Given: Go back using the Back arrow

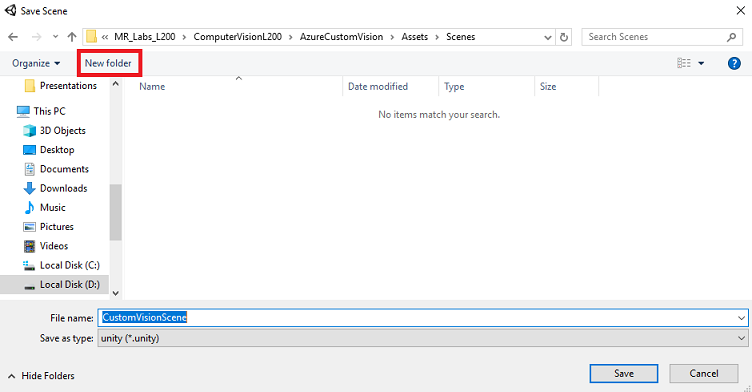Looking at the screenshot, I should 13,37.
